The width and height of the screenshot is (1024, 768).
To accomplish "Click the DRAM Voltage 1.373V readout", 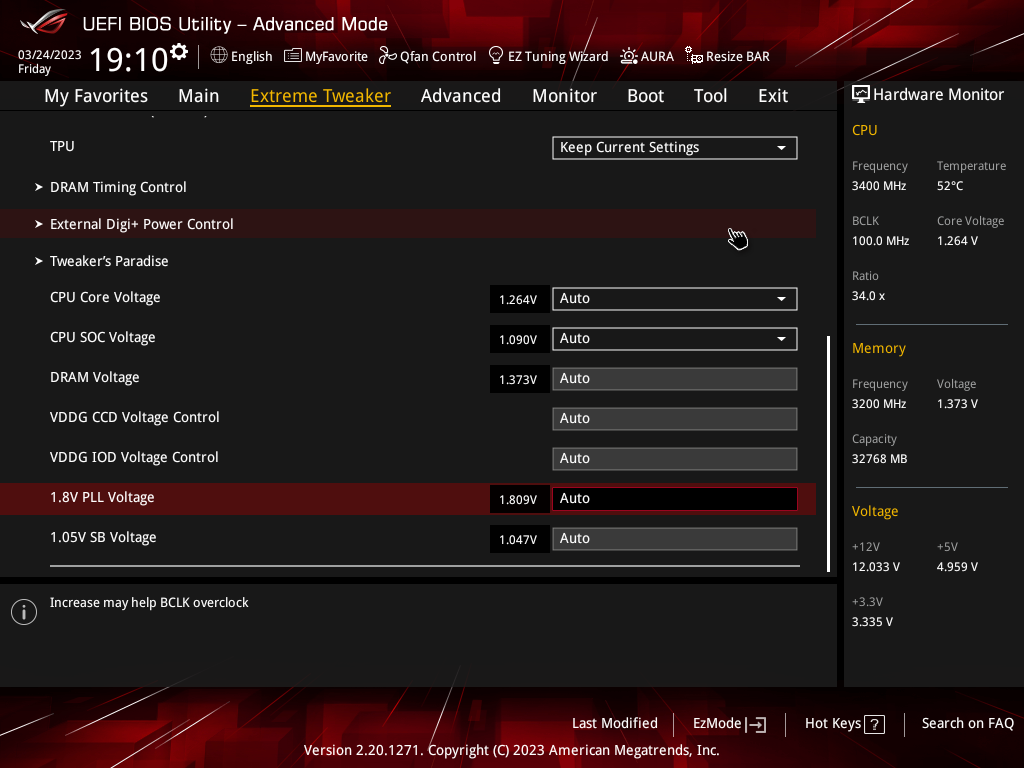I will (519, 379).
